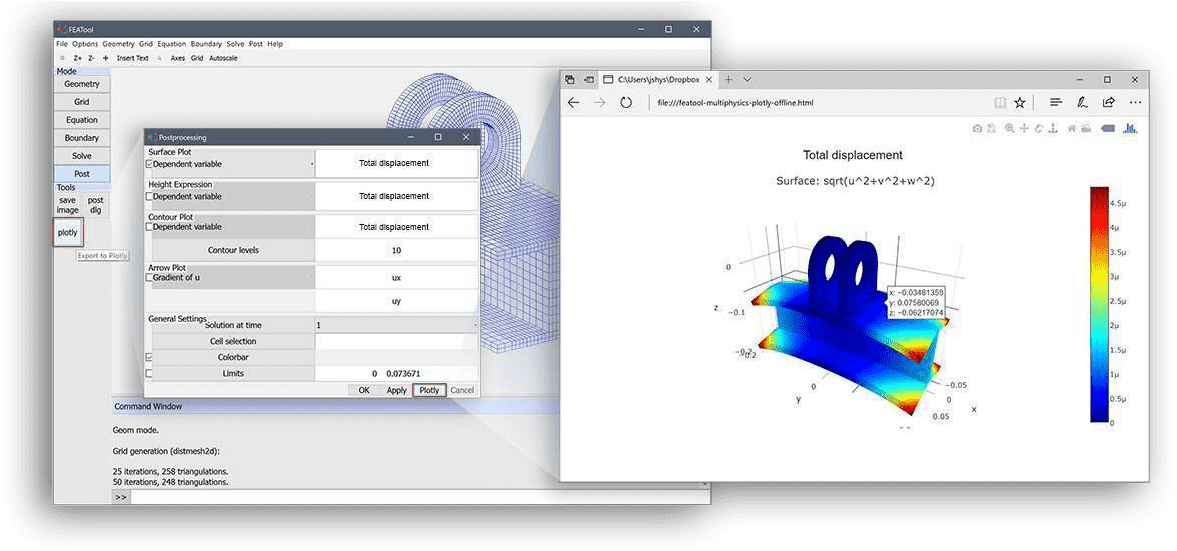
Task: Click the Contour levels value field
Action: click(x=396, y=250)
